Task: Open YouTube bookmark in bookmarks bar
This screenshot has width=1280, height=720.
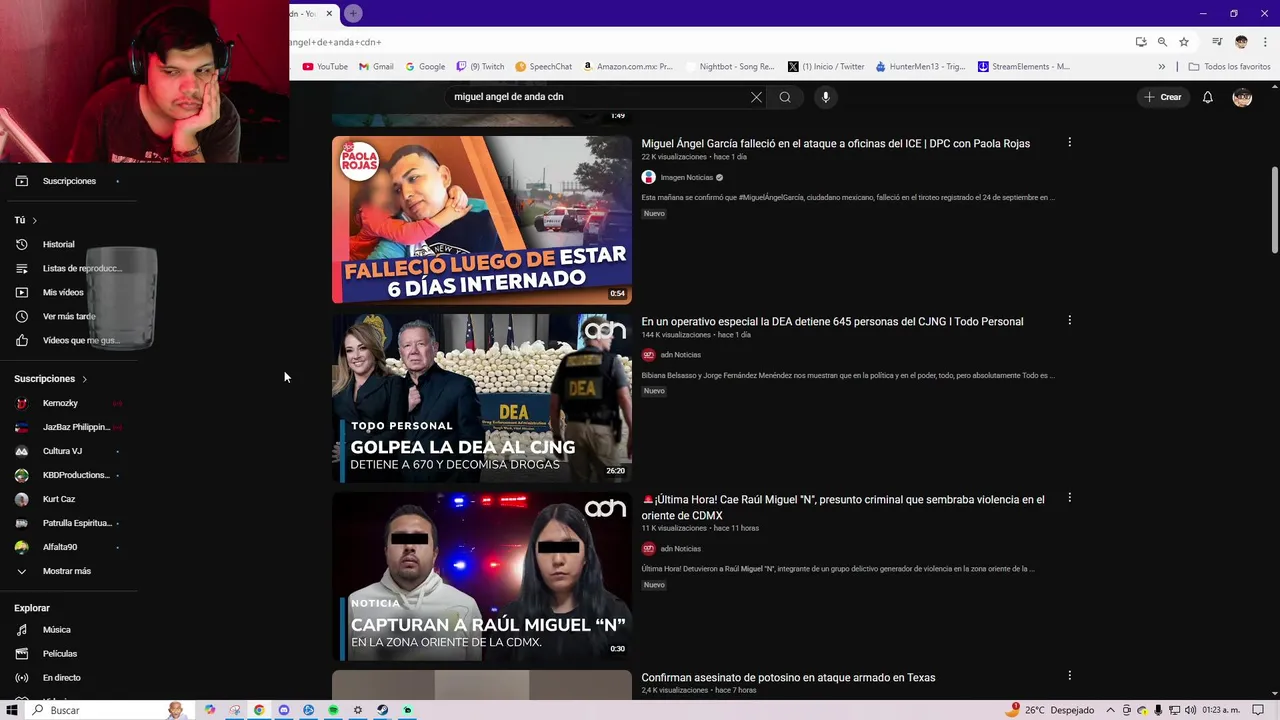Action: (325, 67)
